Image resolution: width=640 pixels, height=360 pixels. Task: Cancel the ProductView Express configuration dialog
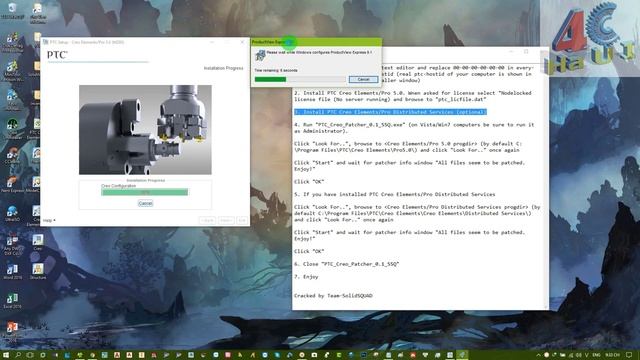point(363,79)
